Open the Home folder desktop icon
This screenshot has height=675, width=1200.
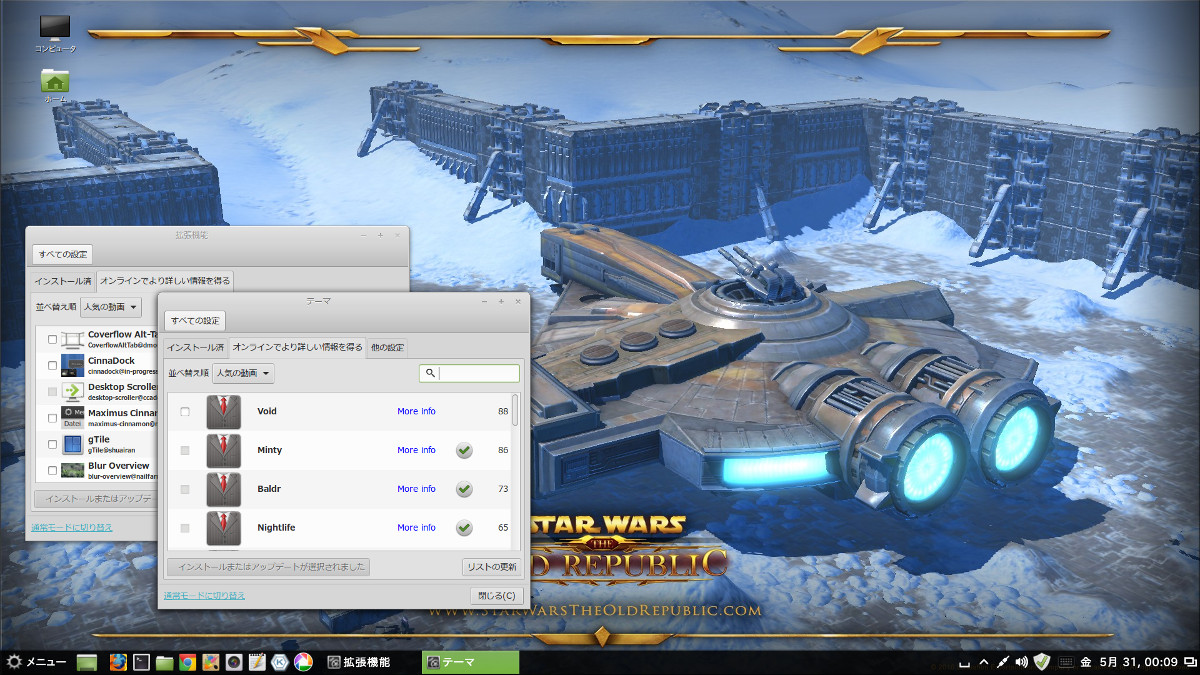tap(55, 84)
